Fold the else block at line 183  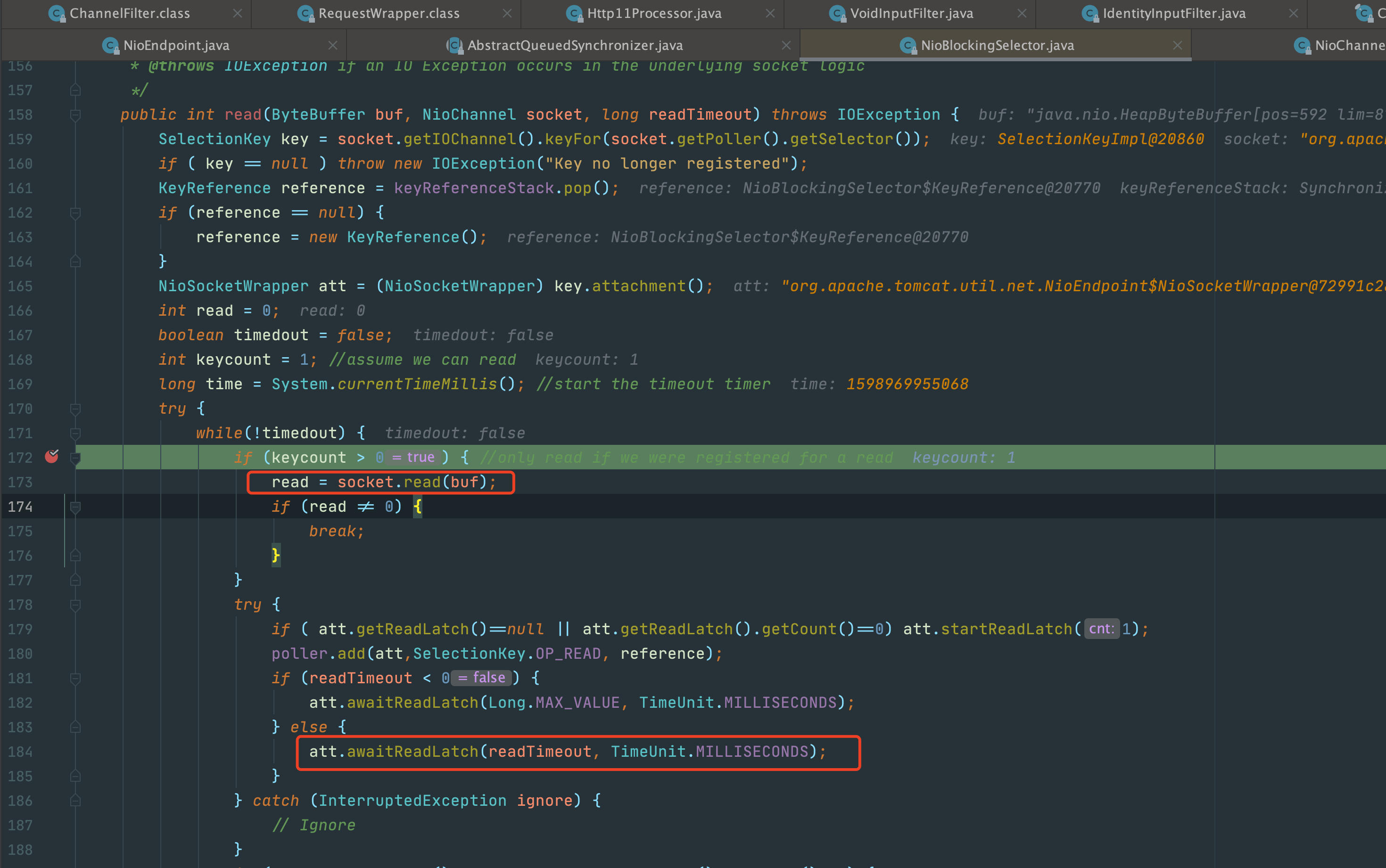(75, 728)
